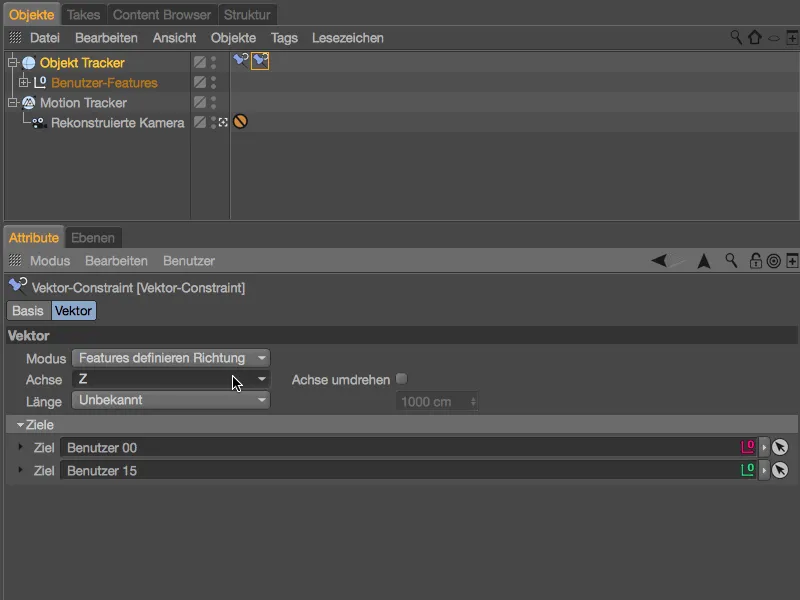Open the Tags menu
This screenshot has height=600, width=800.
coord(284,38)
